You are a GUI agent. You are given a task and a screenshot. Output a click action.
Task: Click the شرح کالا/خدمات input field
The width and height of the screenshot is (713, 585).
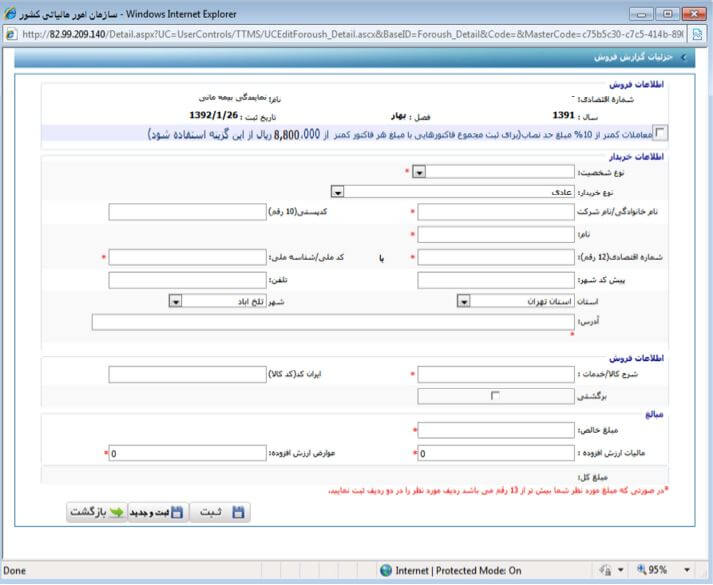tap(496, 375)
